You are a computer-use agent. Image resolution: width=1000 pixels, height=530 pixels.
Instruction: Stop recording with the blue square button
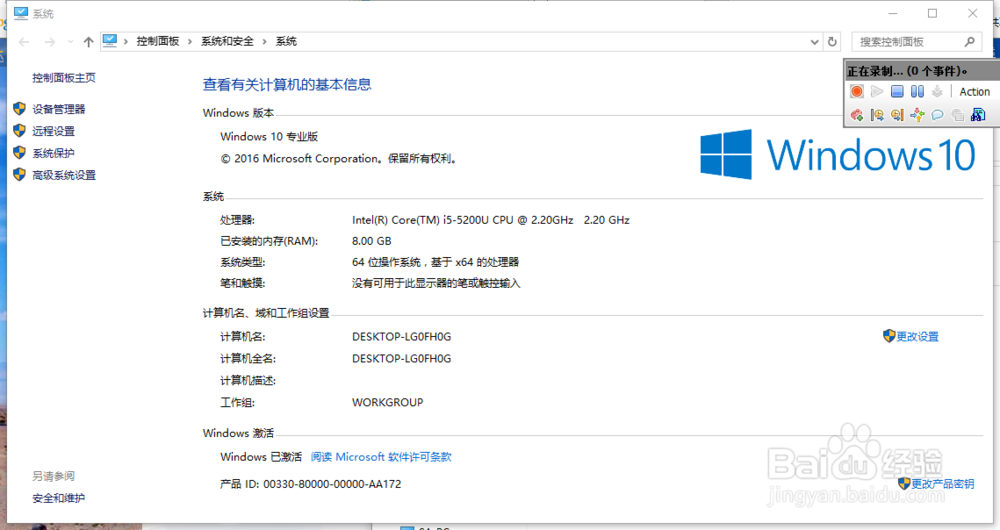click(x=897, y=91)
